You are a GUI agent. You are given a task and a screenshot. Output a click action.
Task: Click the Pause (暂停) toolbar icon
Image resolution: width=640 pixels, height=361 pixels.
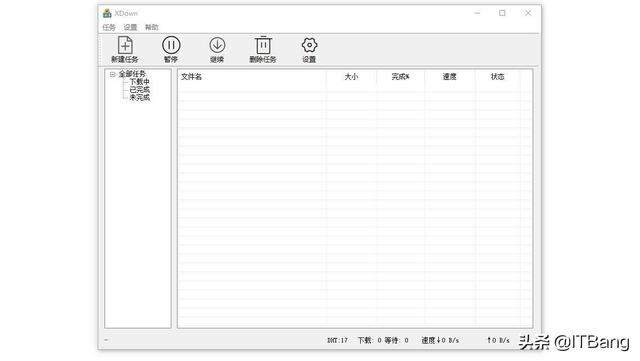[x=171, y=45]
